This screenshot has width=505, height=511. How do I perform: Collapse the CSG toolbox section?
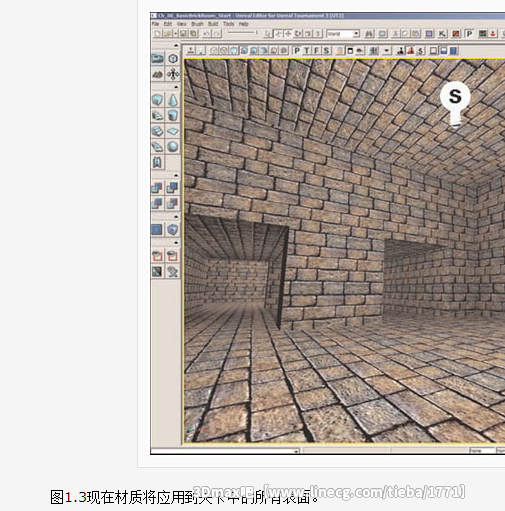tap(176, 175)
